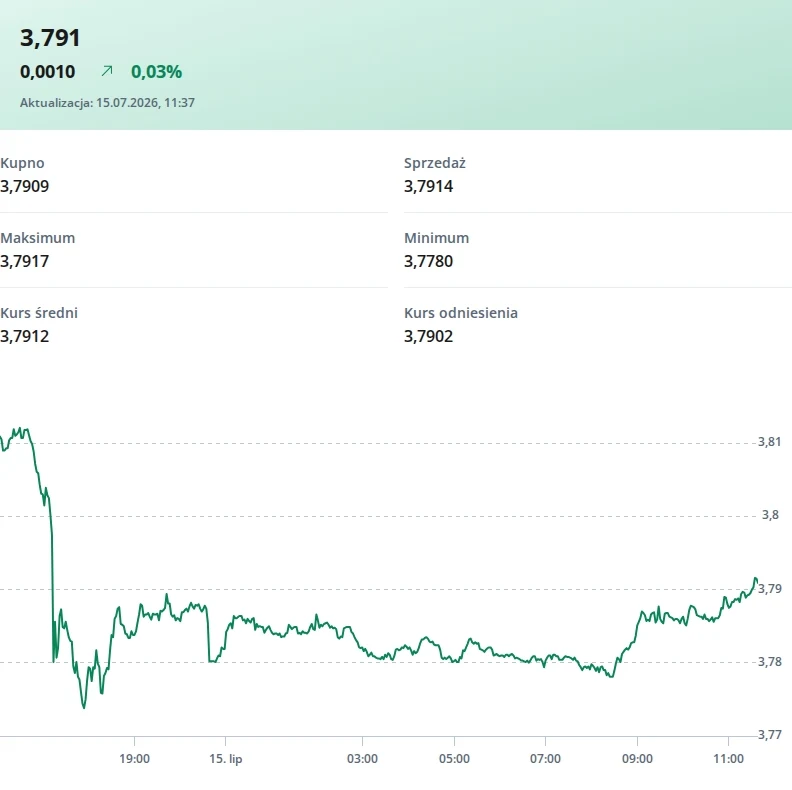Image resolution: width=792 pixels, height=790 pixels.
Task: Click the Kurs odniesienia label
Action: (x=461, y=313)
